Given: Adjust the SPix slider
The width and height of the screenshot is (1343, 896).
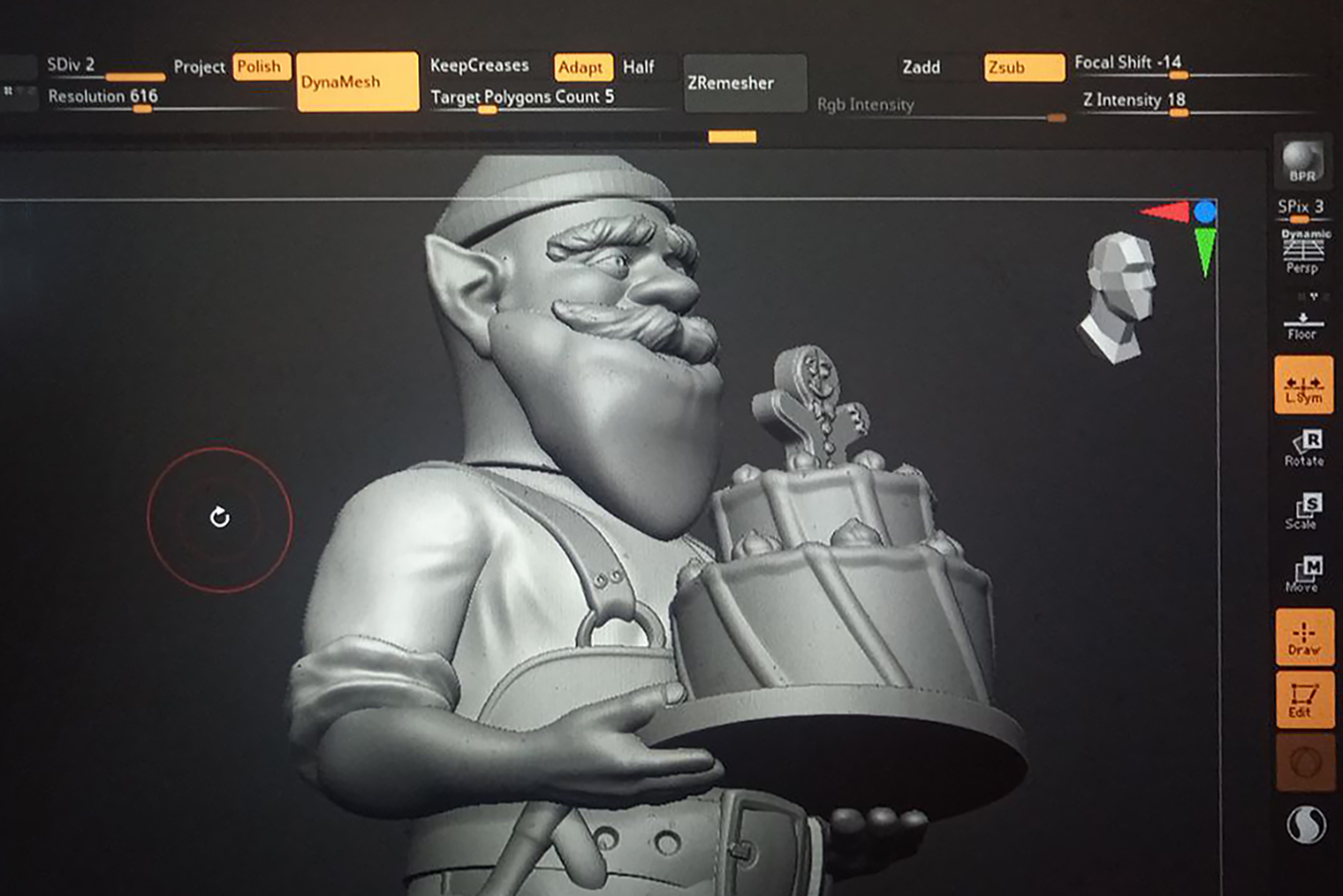Looking at the screenshot, I should point(1301,209).
